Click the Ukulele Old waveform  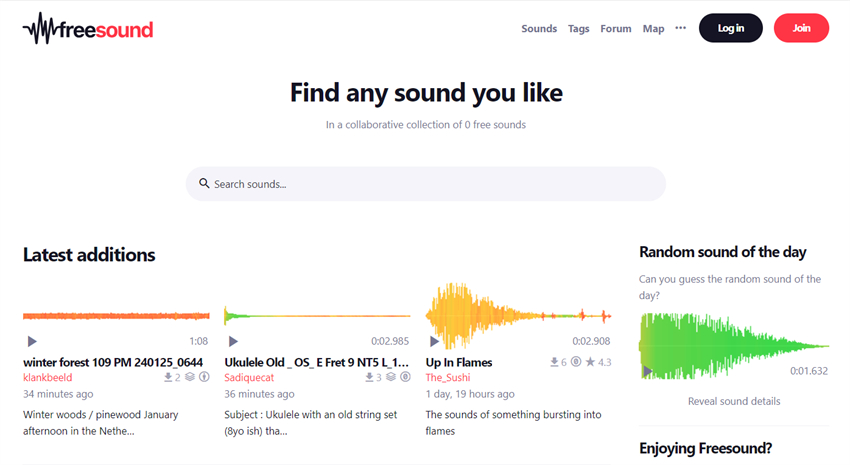(317, 315)
